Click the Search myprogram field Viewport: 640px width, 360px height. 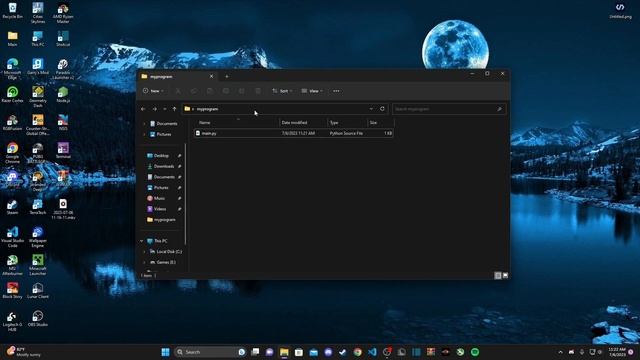tap(449, 109)
